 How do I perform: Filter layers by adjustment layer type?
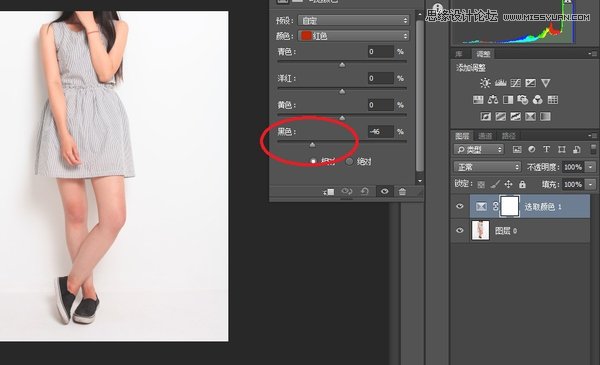(x=532, y=149)
